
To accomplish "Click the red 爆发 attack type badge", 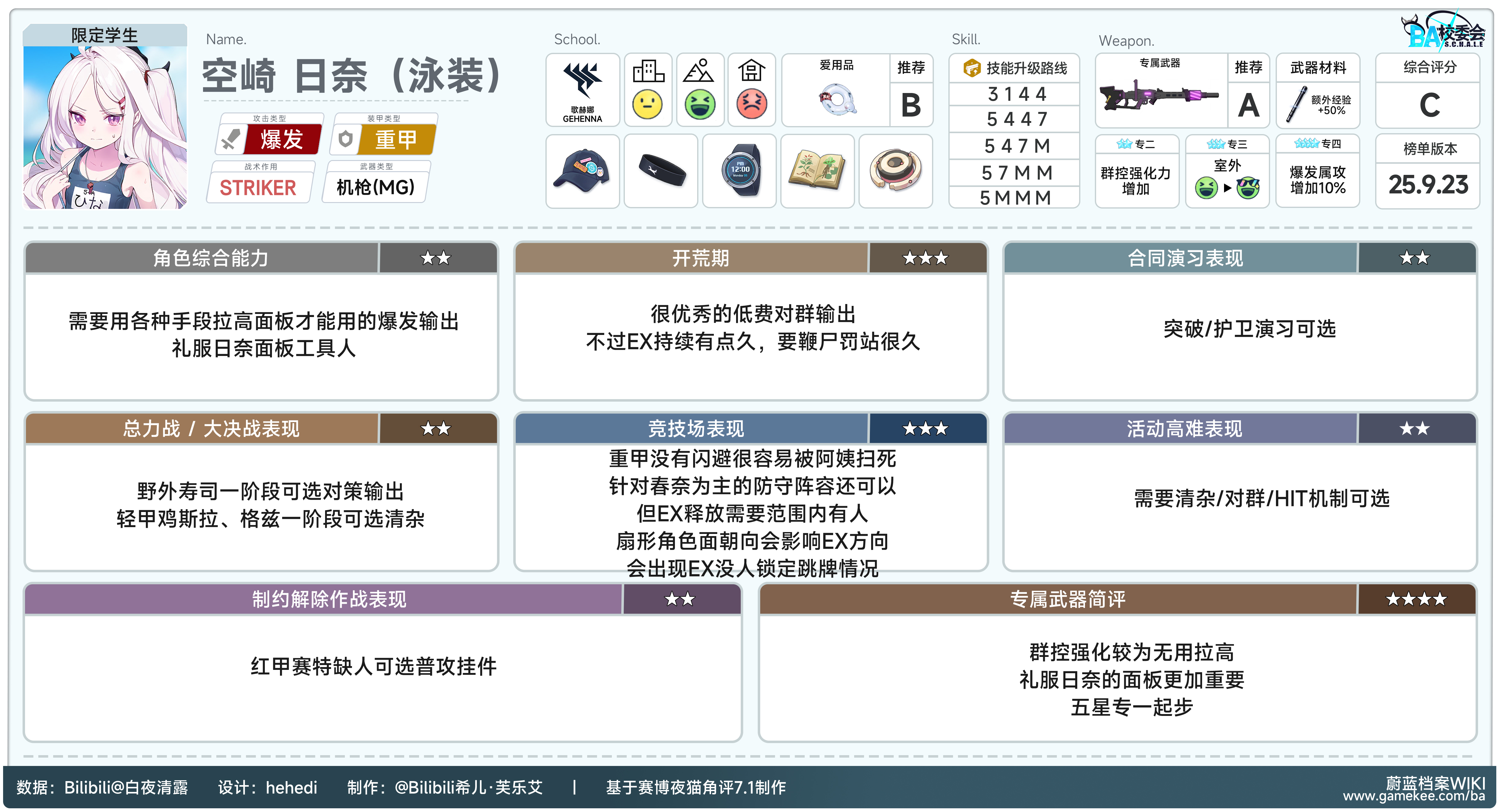I will point(281,140).
